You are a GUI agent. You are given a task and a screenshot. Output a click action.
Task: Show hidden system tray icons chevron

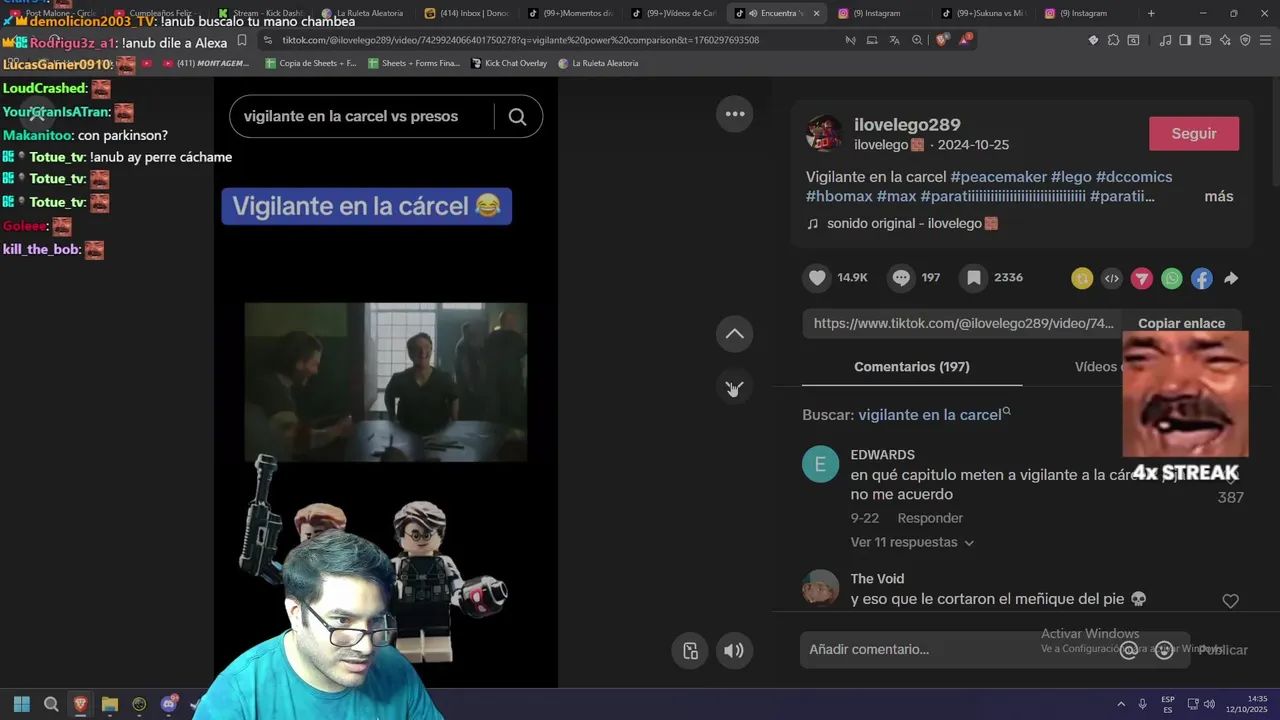[x=1121, y=704]
